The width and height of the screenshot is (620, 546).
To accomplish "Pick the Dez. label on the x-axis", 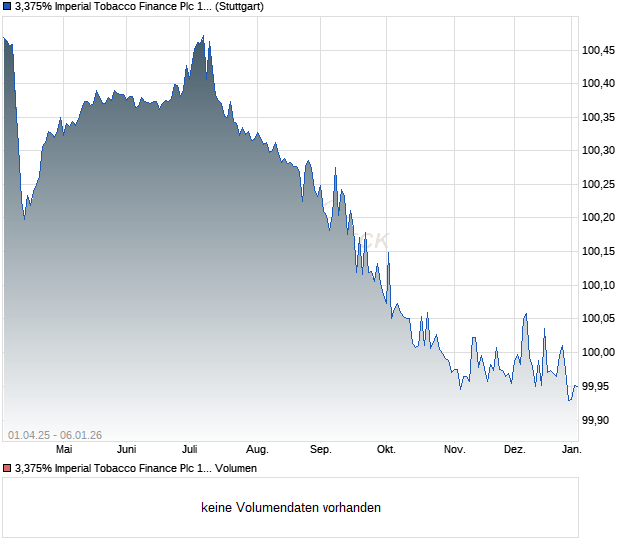I will pyautogui.click(x=514, y=449).
